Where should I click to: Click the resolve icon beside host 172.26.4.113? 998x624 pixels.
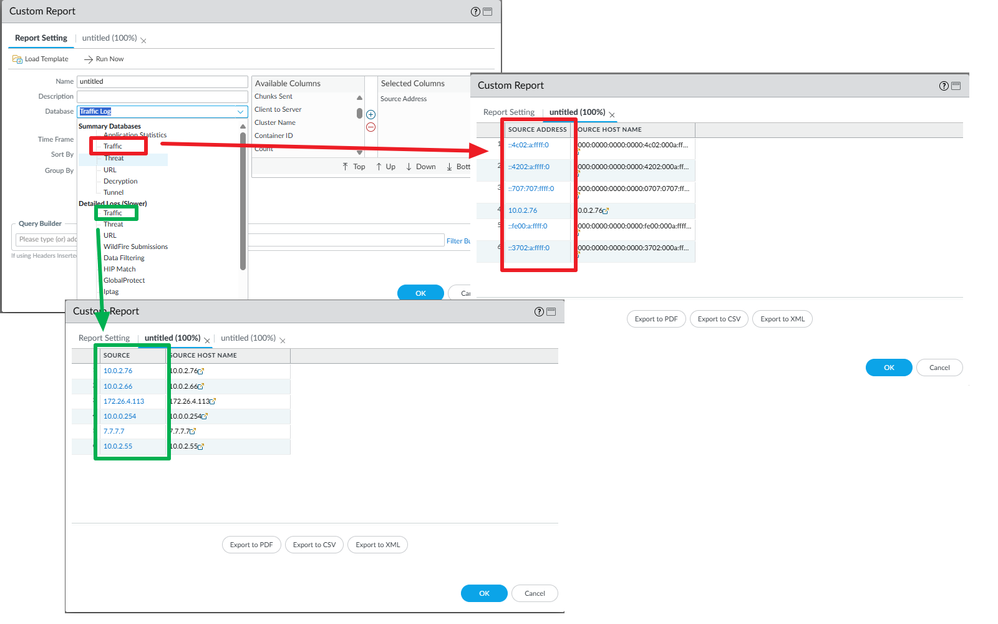point(214,402)
